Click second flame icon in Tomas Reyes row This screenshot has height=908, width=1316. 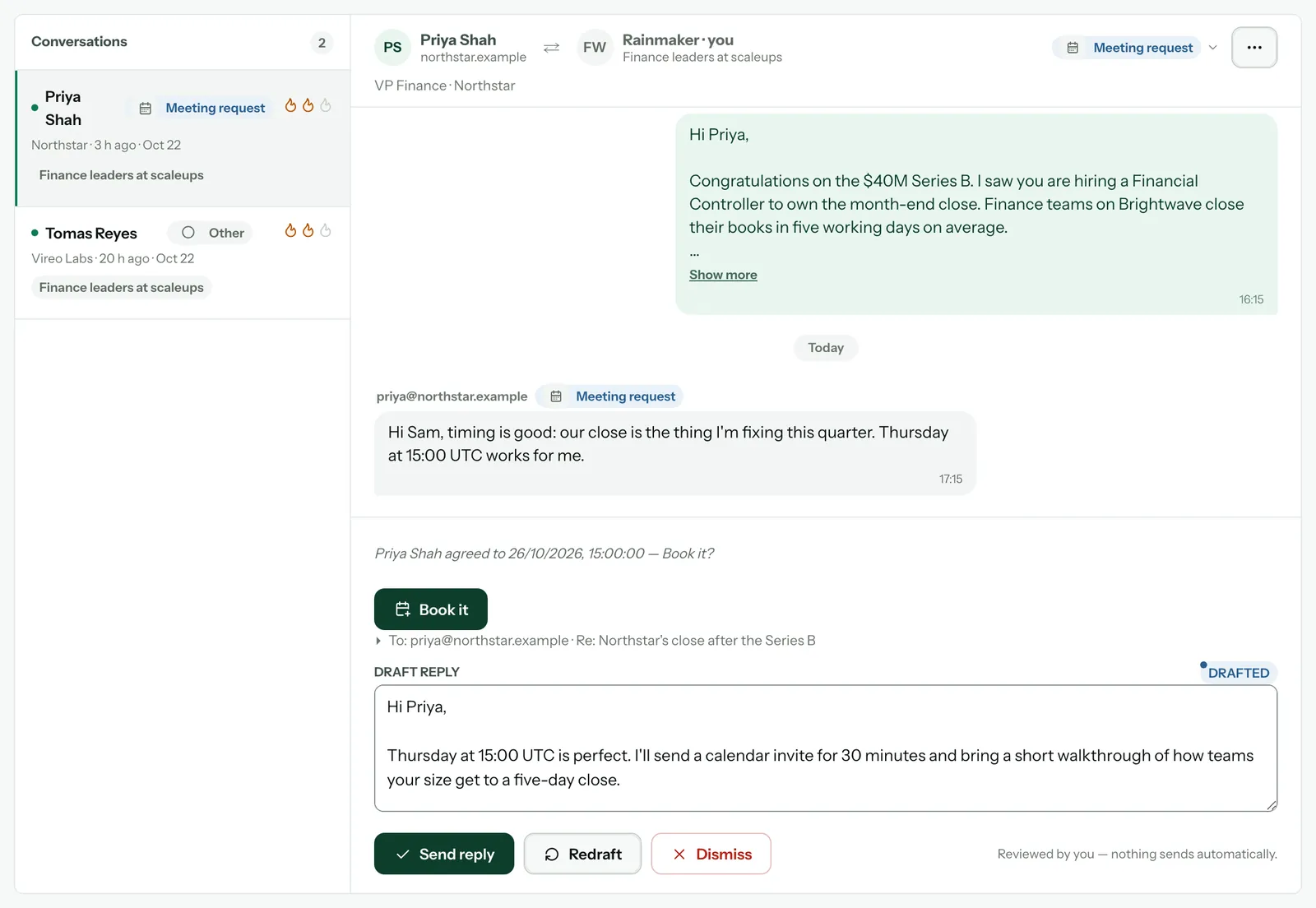click(308, 231)
